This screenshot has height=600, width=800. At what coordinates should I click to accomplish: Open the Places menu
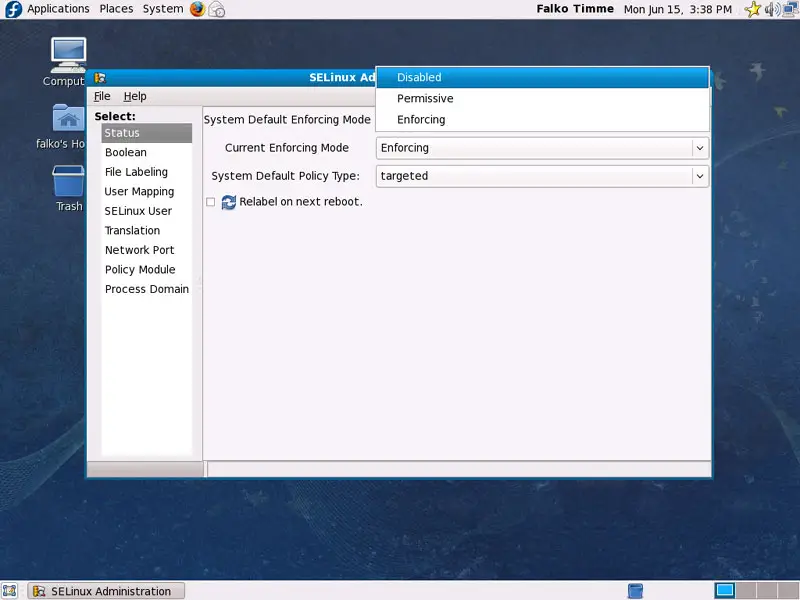(x=116, y=9)
